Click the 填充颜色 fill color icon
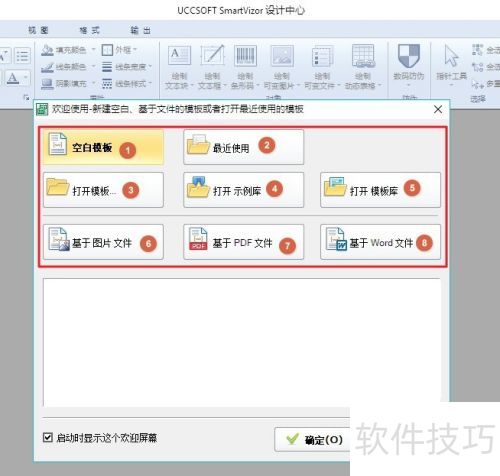The height and width of the screenshot is (476, 500). tap(47, 50)
